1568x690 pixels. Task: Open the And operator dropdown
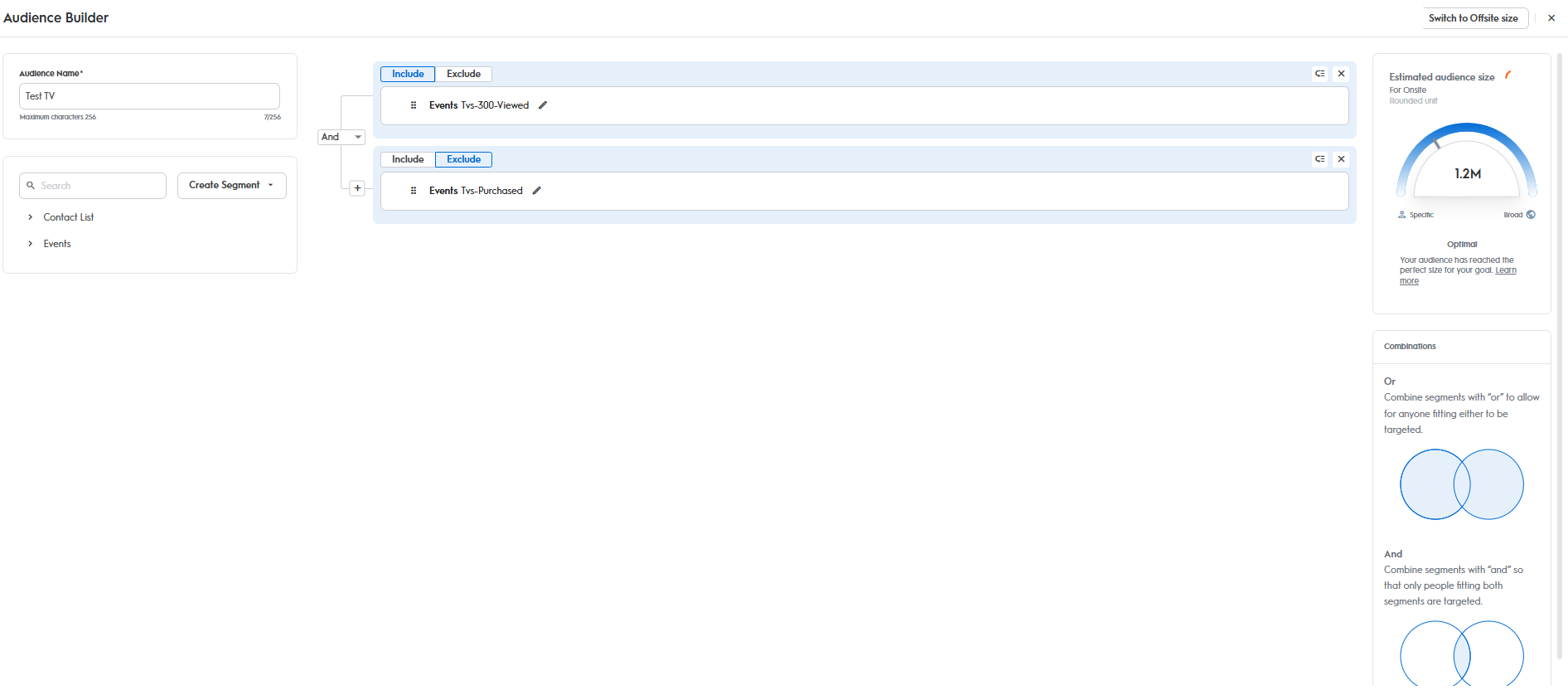(341, 137)
